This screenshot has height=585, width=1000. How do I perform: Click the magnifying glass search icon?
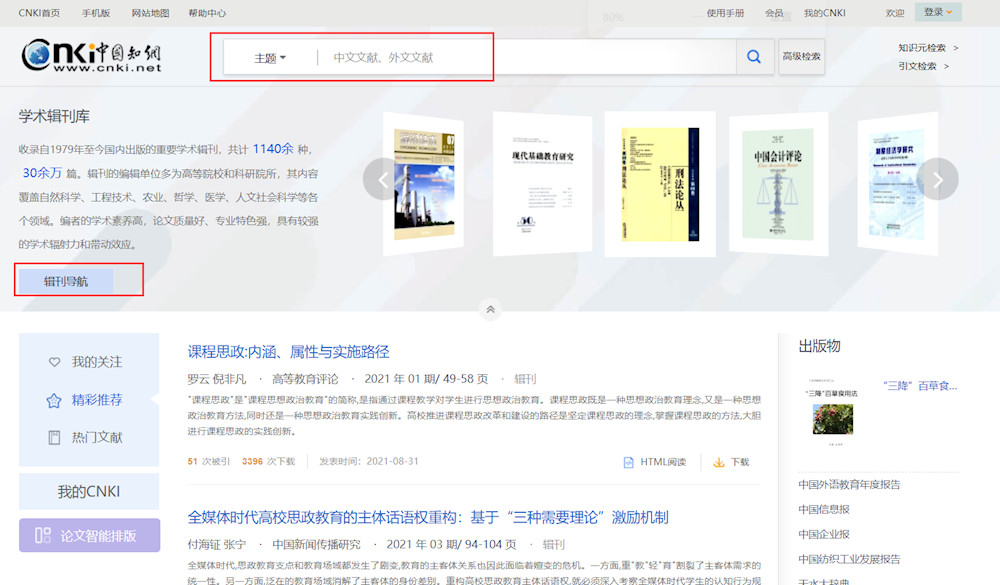[x=754, y=57]
